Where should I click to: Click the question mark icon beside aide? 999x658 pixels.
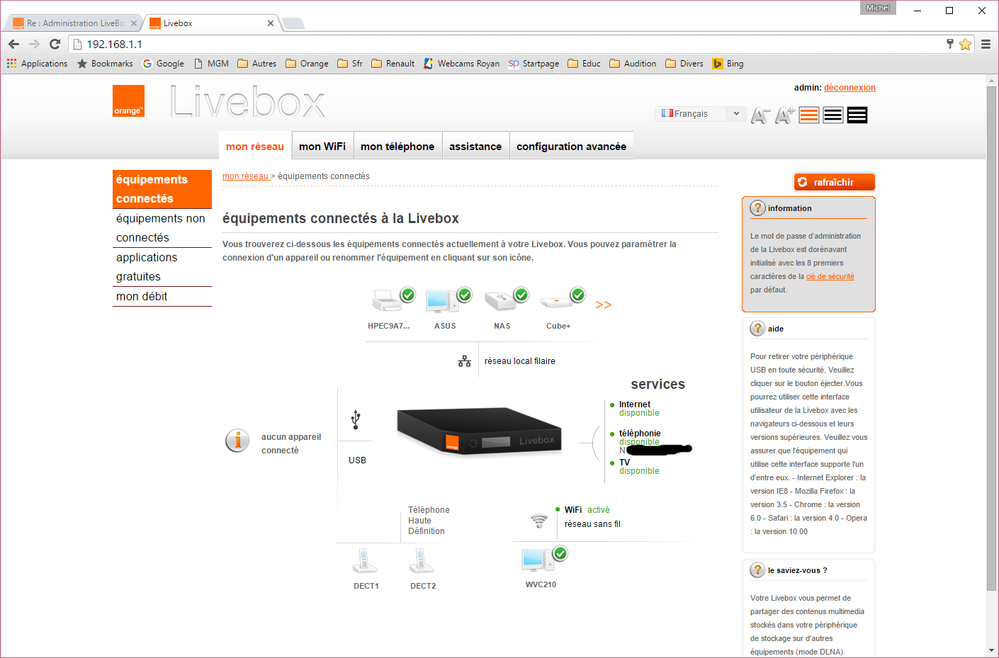pyautogui.click(x=758, y=329)
